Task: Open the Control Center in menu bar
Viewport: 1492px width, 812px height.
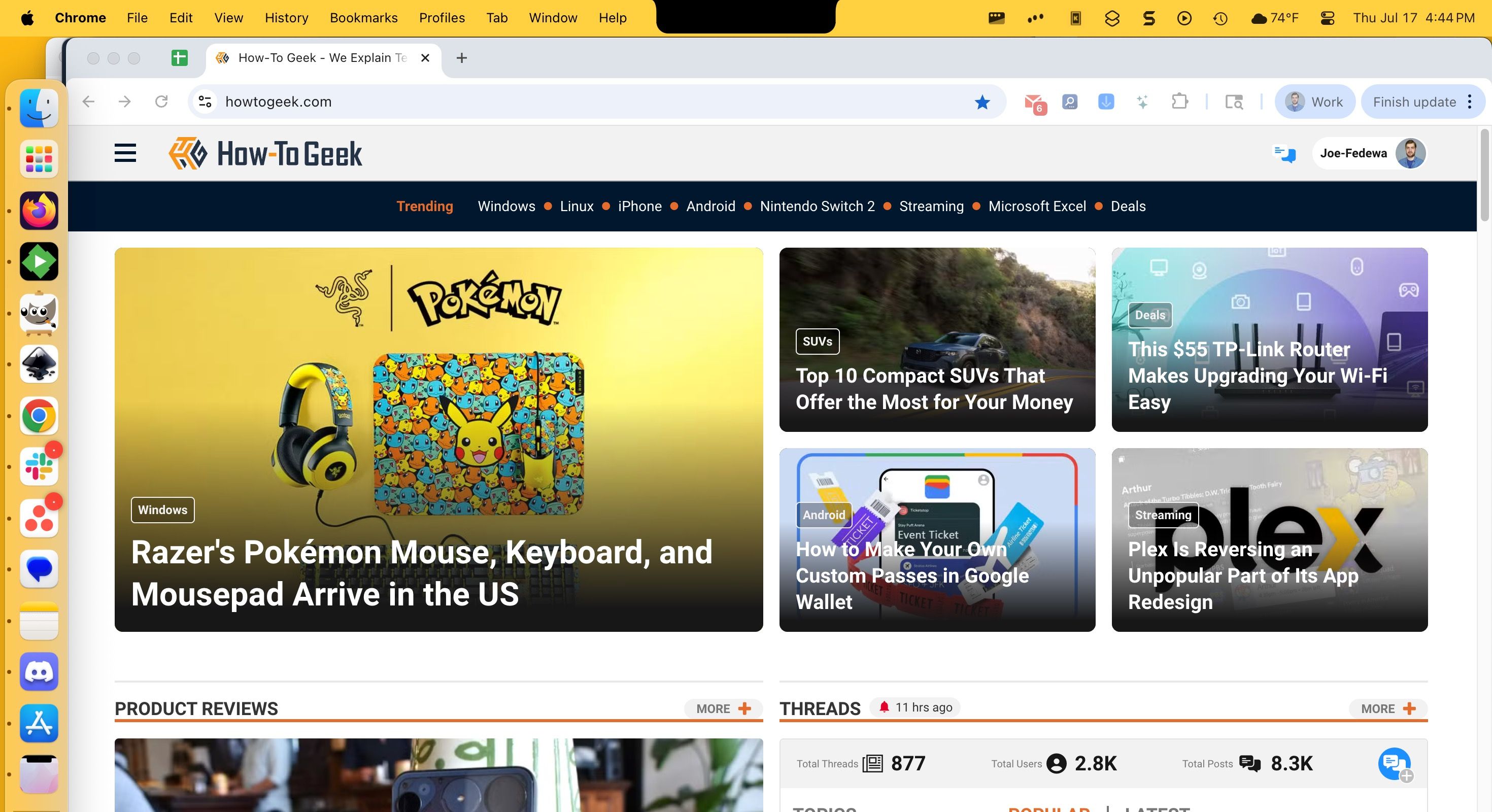Action: point(1327,18)
